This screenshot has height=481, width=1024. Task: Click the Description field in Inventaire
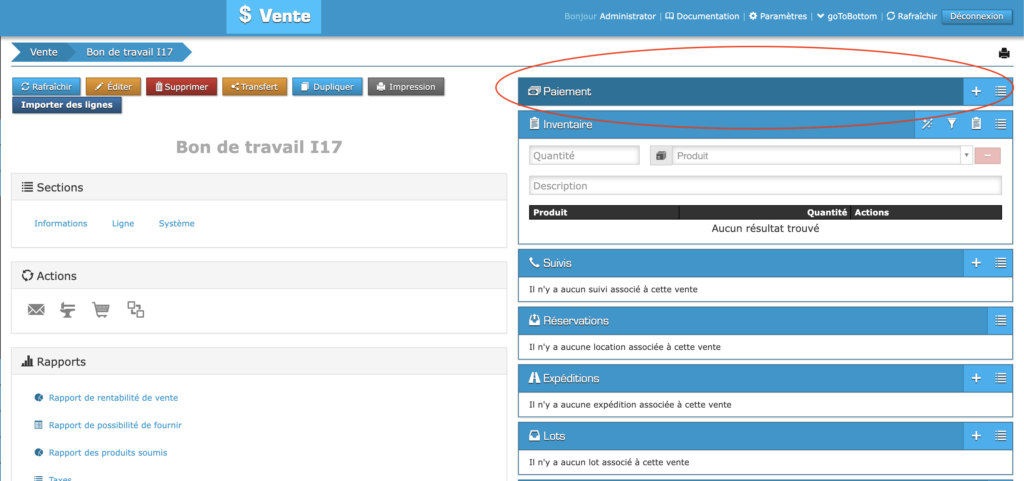764,186
